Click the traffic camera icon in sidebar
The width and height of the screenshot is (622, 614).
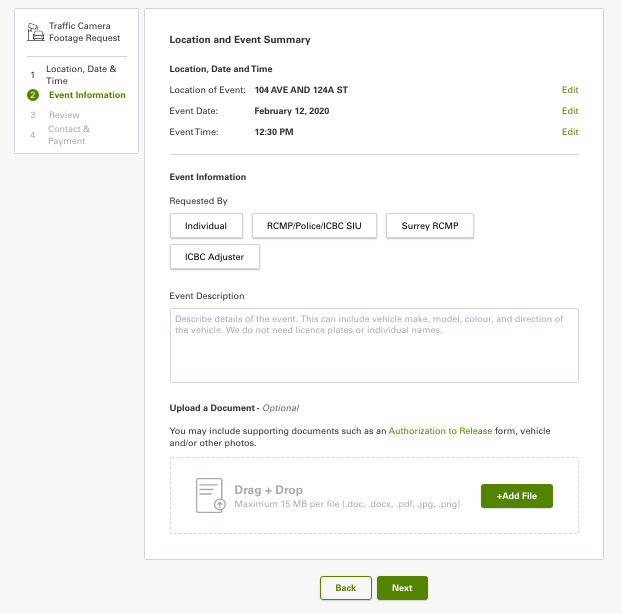35,31
